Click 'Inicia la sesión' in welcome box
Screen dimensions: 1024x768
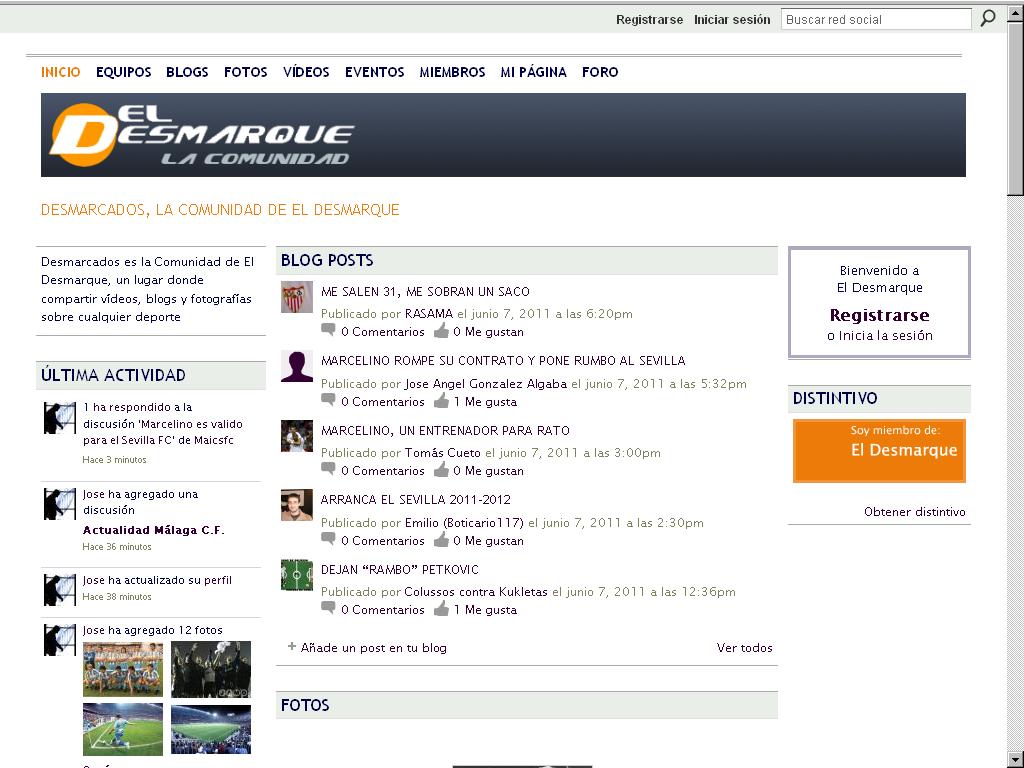[885, 336]
